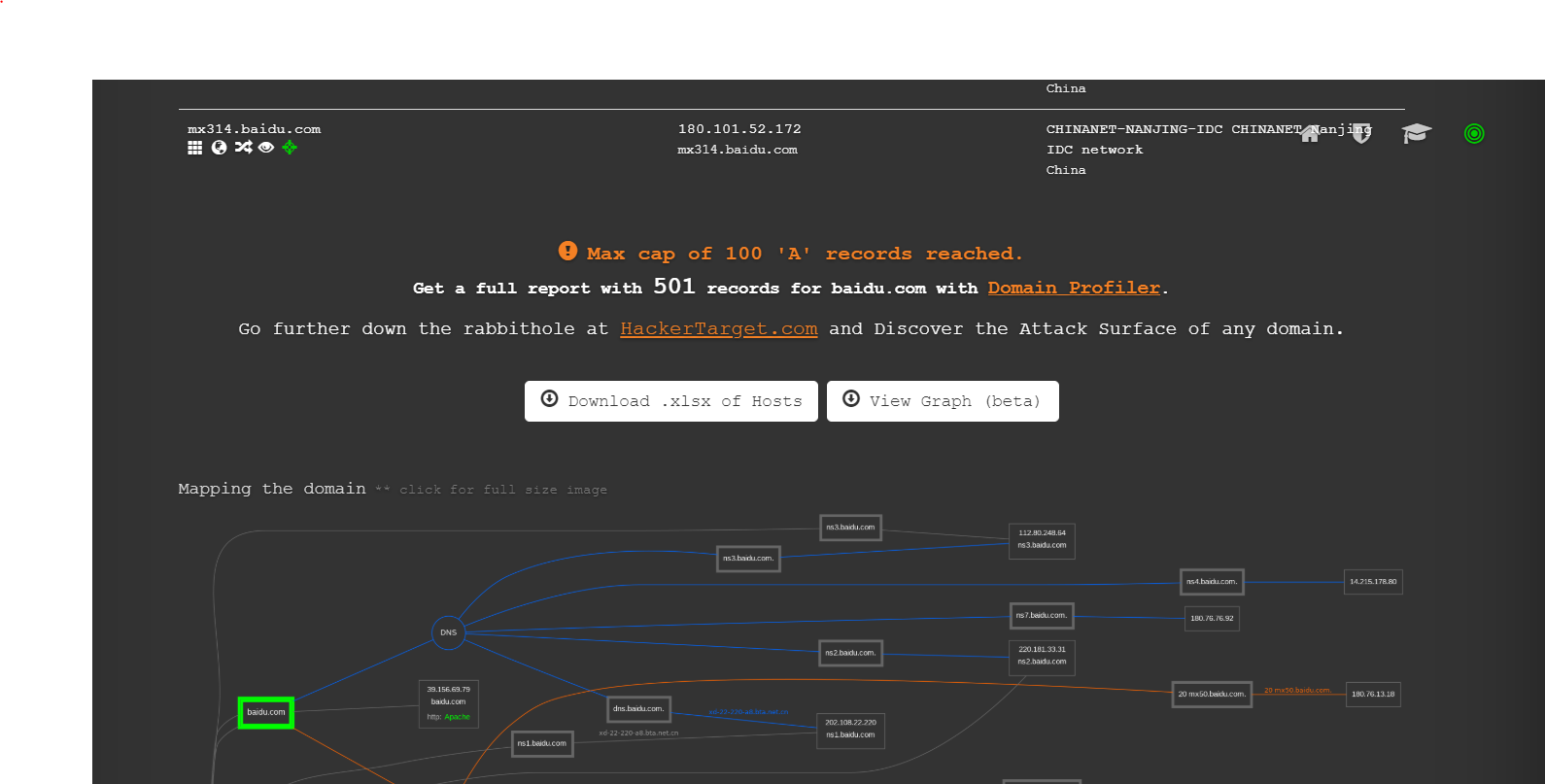Select the host name mx314.baidu.com text

click(254, 129)
